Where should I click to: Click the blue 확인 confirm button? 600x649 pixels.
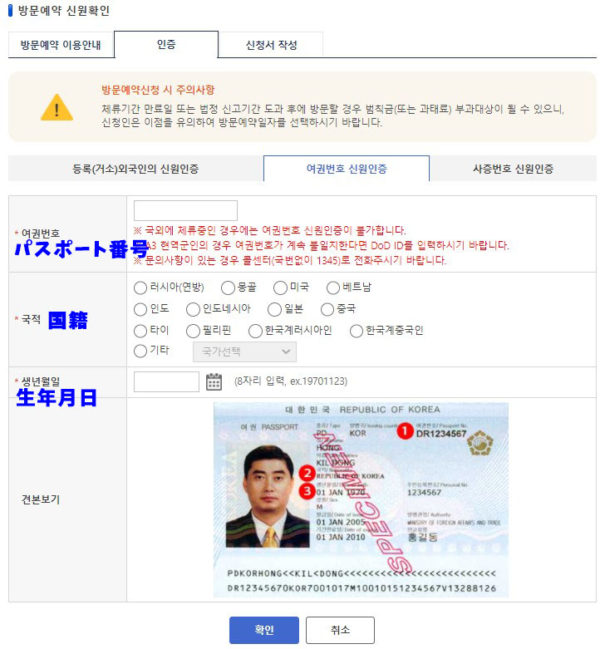(x=264, y=630)
